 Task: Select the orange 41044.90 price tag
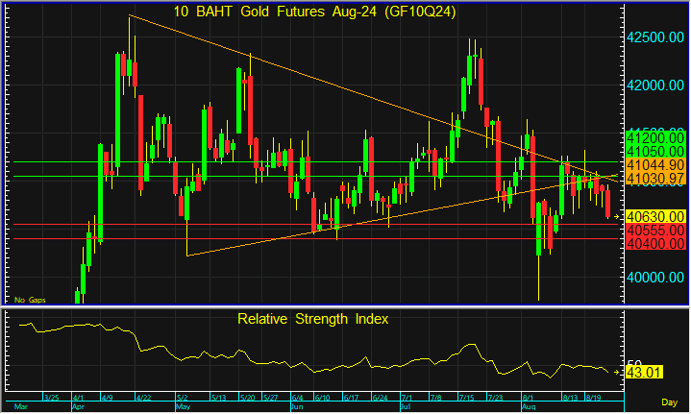(x=653, y=163)
